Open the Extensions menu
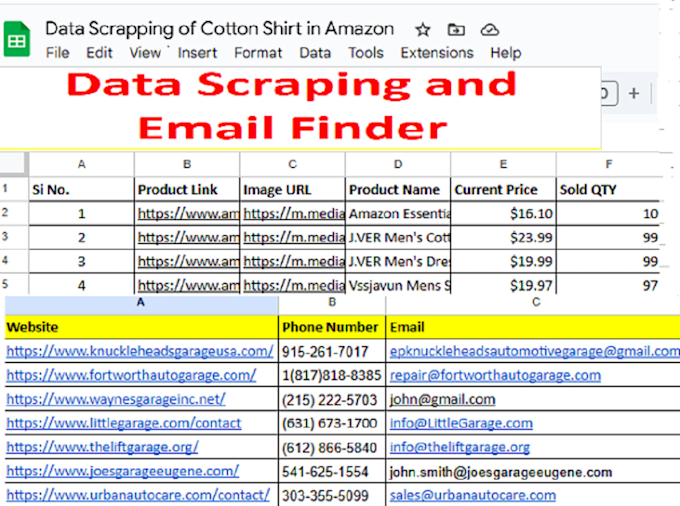The image size is (680, 506). (x=437, y=53)
